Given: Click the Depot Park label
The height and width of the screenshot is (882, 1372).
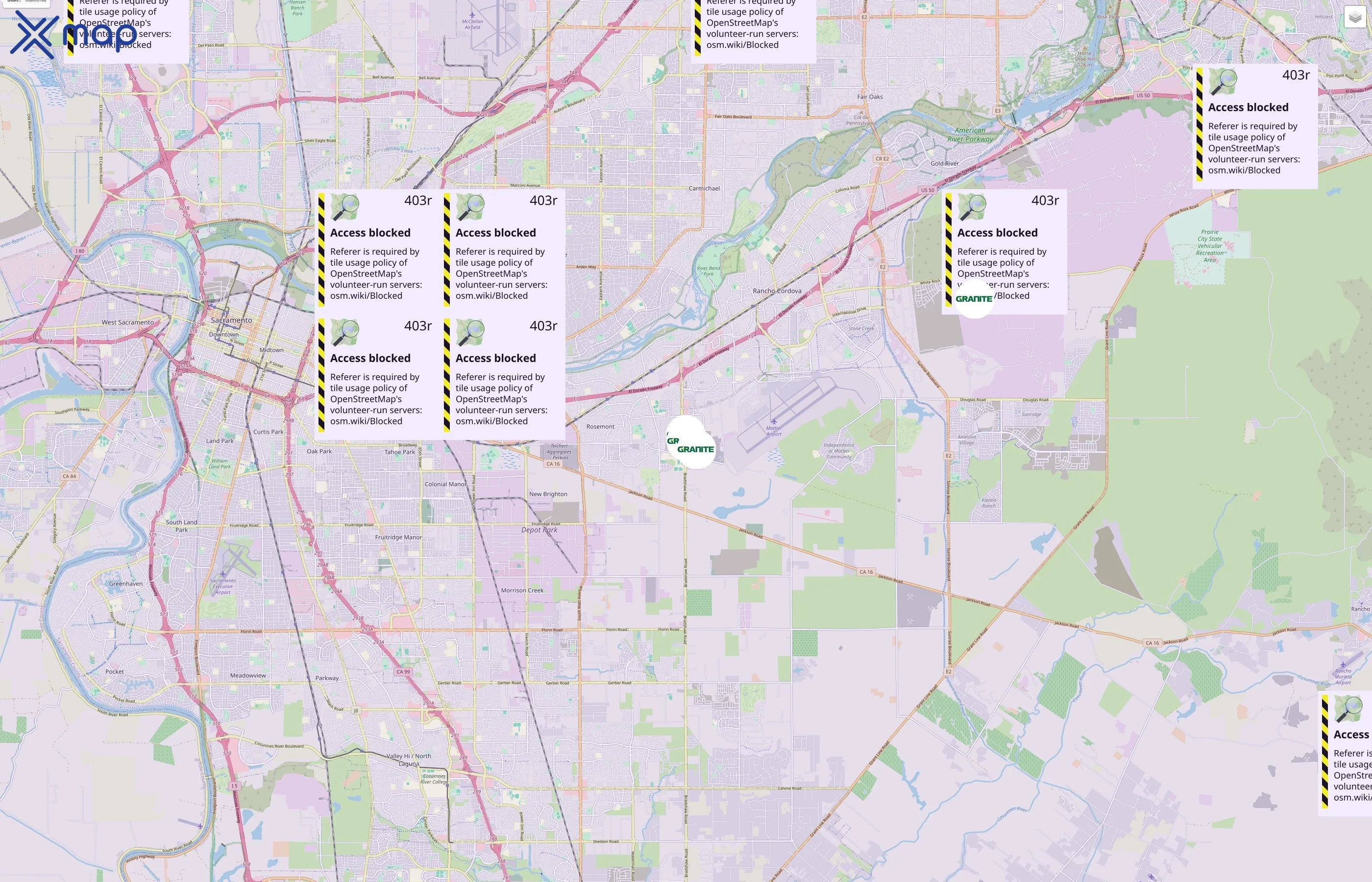Looking at the screenshot, I should click(x=539, y=530).
